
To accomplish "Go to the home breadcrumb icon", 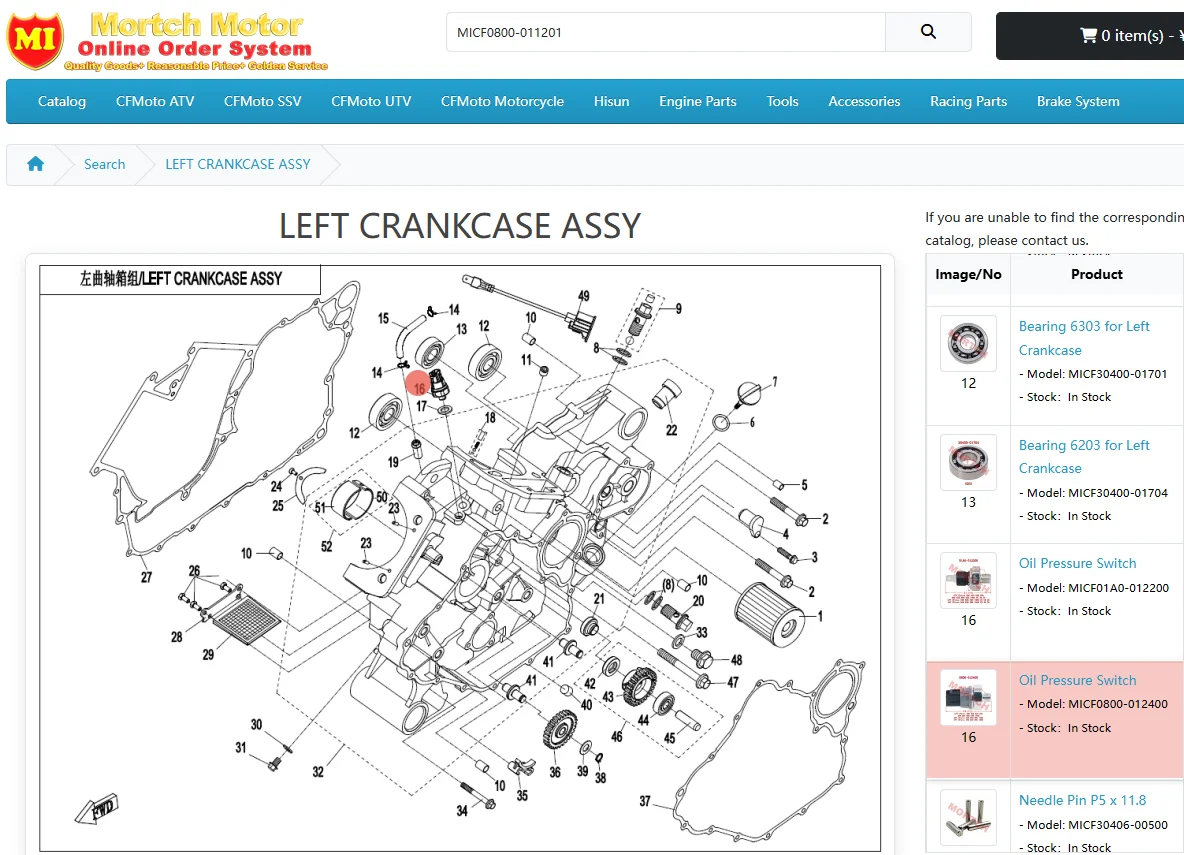I will coord(35,164).
